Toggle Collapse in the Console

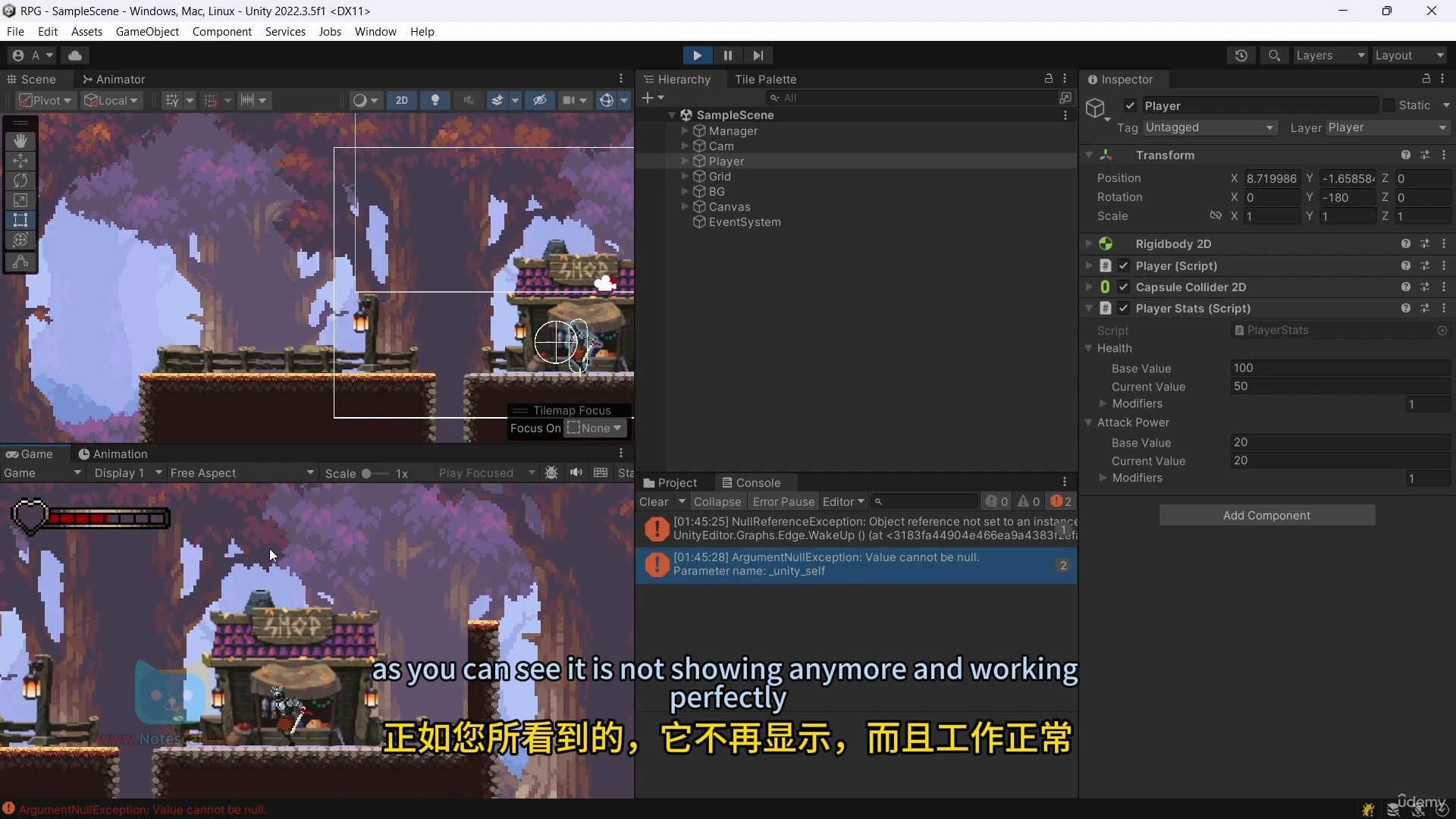point(717,501)
